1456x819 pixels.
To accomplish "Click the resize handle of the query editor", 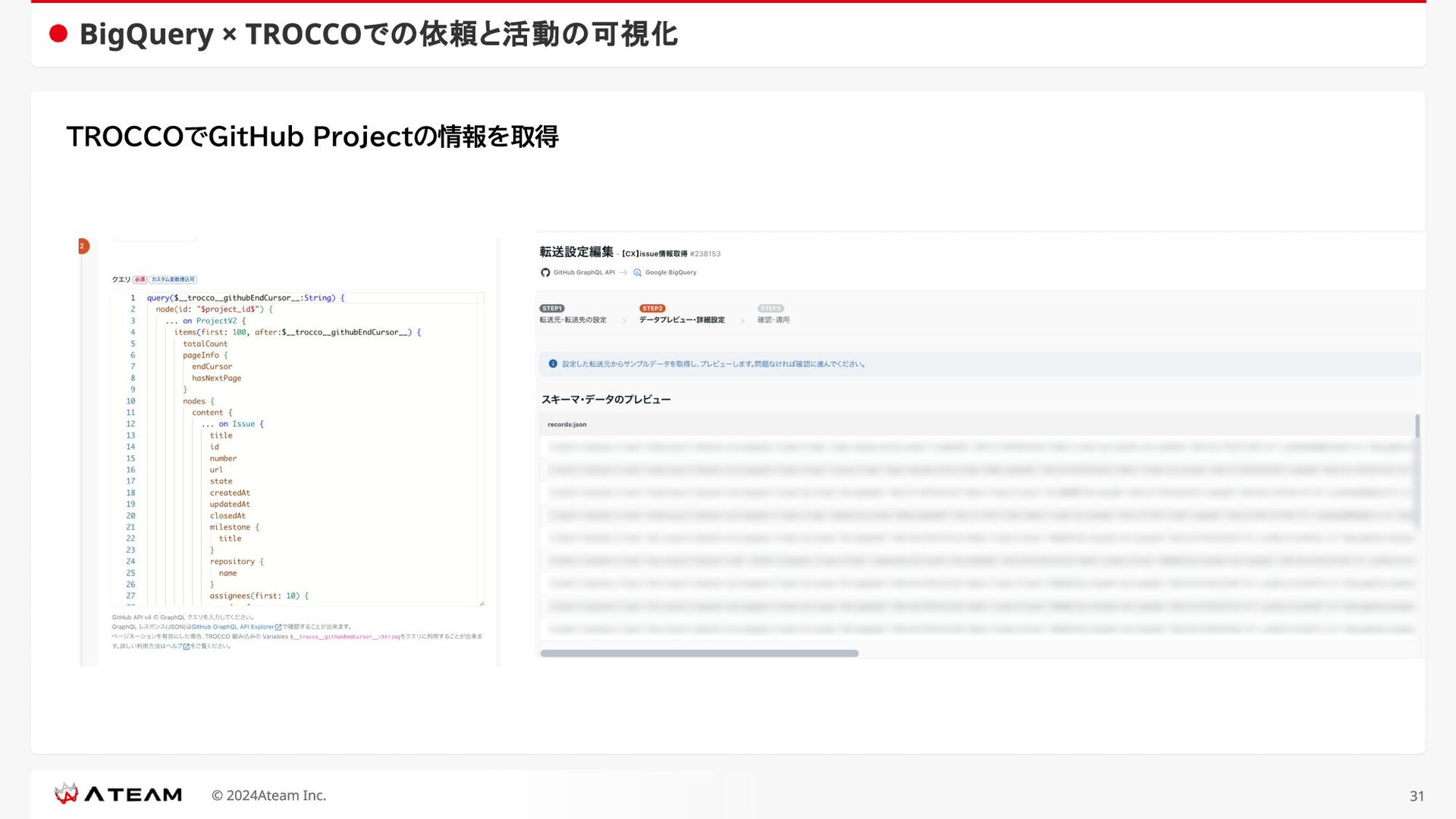I will click(482, 603).
